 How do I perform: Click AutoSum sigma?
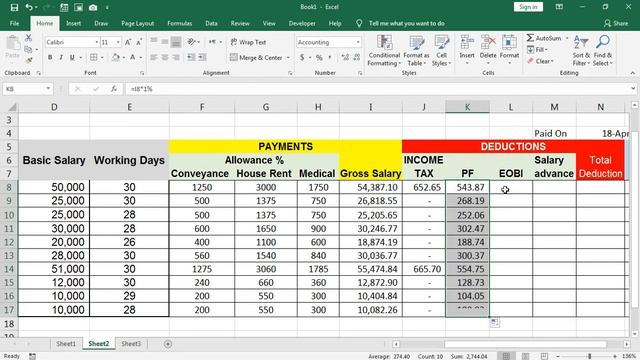pyautogui.click(x=530, y=38)
